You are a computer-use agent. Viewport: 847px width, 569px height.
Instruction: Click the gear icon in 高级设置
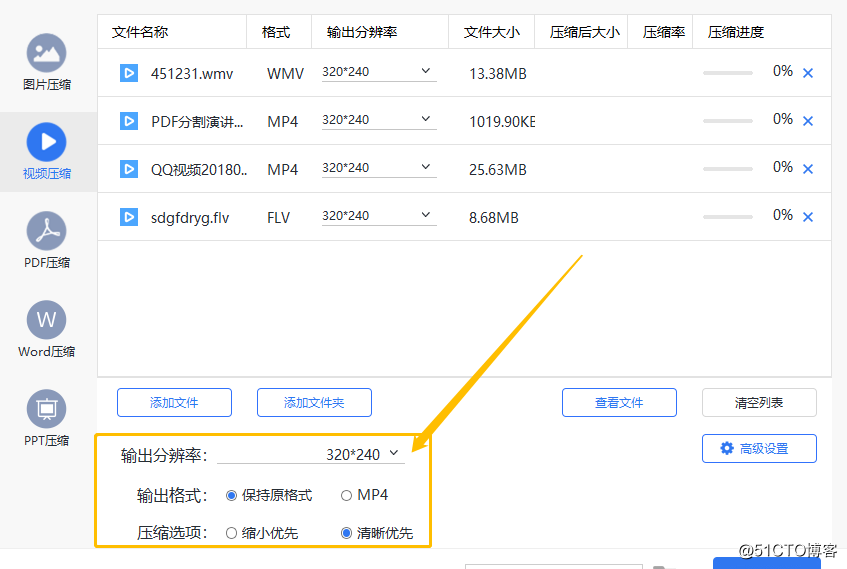tap(727, 448)
